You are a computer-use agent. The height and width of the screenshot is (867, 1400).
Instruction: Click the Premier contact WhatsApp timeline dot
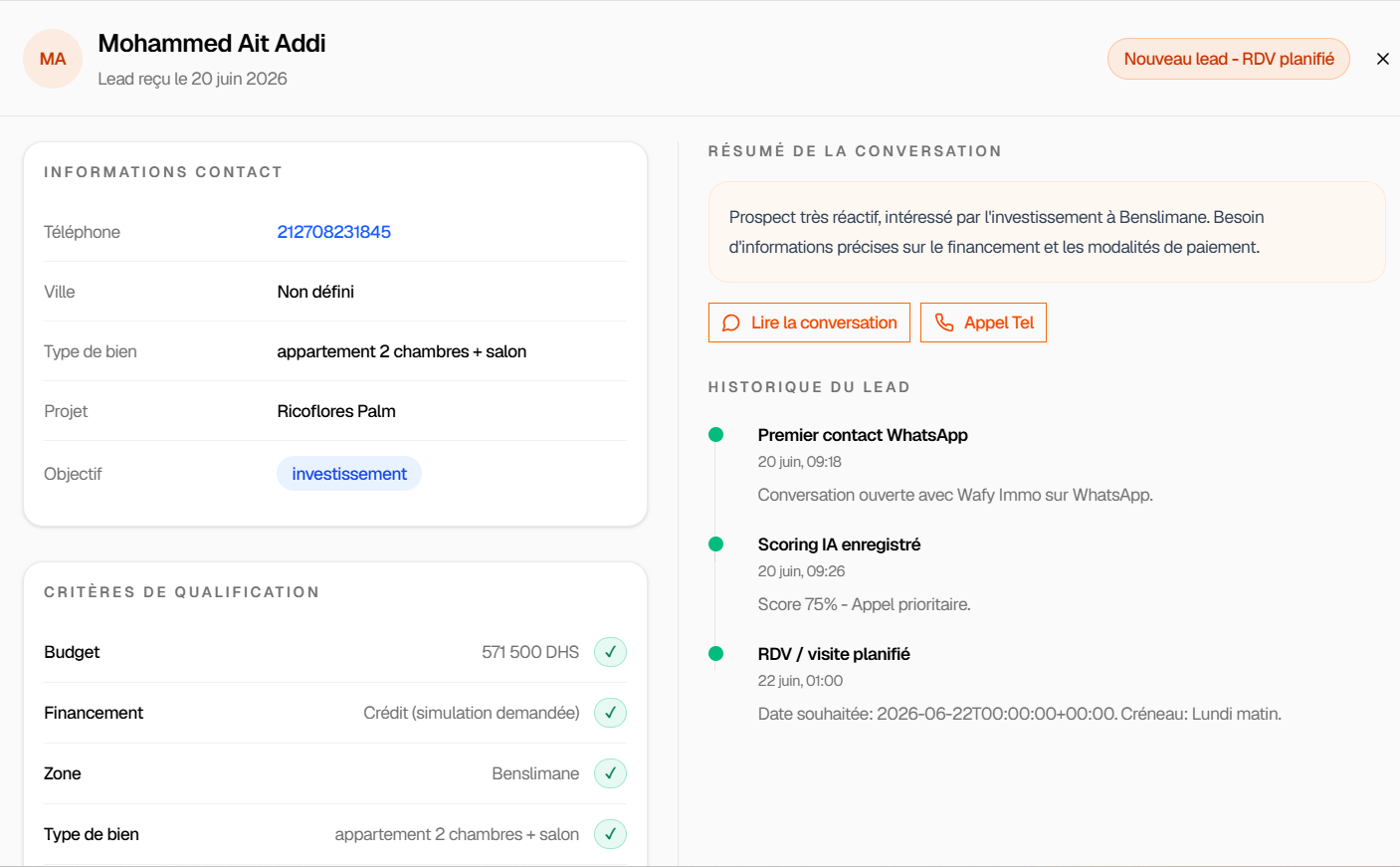tap(715, 435)
